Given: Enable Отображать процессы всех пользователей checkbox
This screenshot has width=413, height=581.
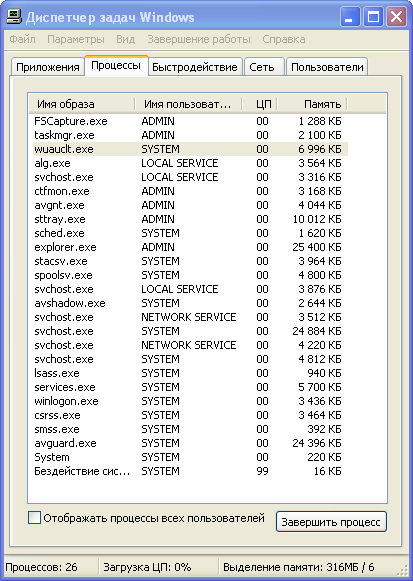Looking at the screenshot, I should click(x=34, y=518).
